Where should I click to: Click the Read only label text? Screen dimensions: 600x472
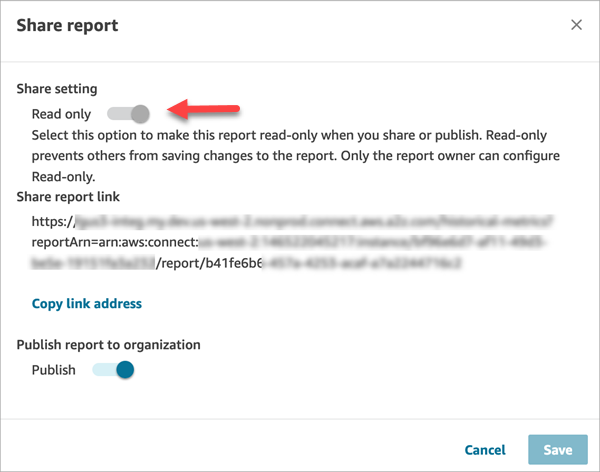(60, 114)
